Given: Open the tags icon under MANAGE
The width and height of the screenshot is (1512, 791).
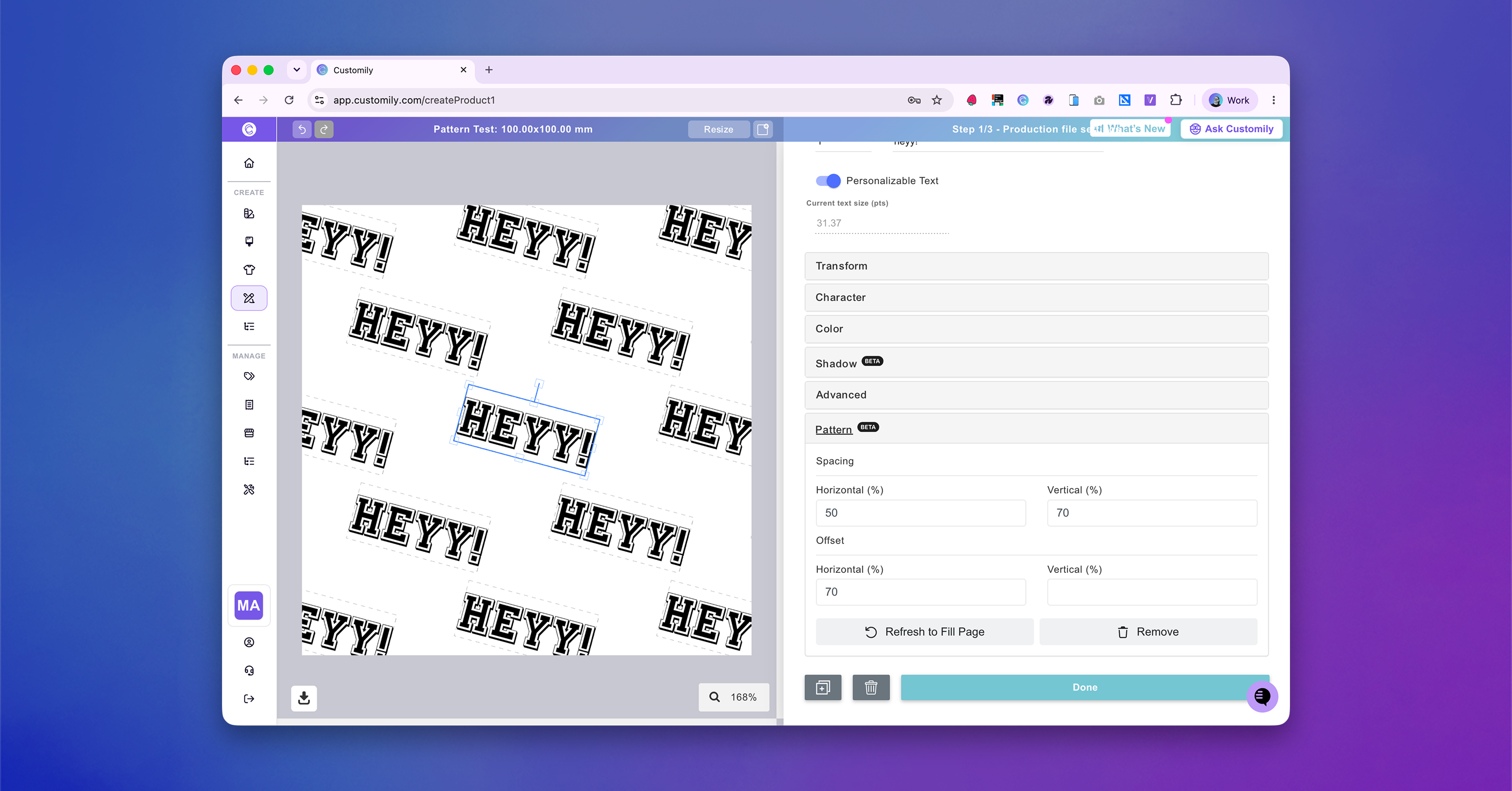Looking at the screenshot, I should click(249, 376).
